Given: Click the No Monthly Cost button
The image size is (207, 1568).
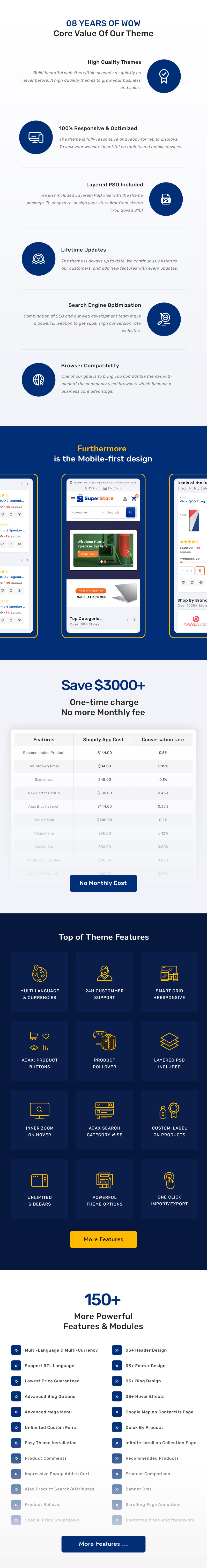Looking at the screenshot, I should [x=103, y=883].
